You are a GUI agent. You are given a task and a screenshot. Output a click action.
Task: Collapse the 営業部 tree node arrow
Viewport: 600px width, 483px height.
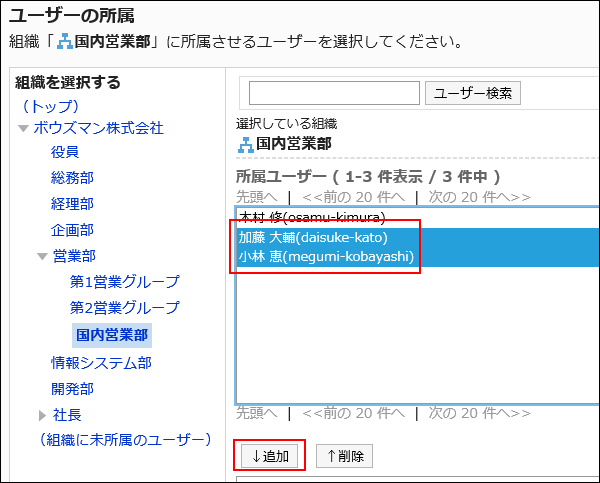coord(42,256)
